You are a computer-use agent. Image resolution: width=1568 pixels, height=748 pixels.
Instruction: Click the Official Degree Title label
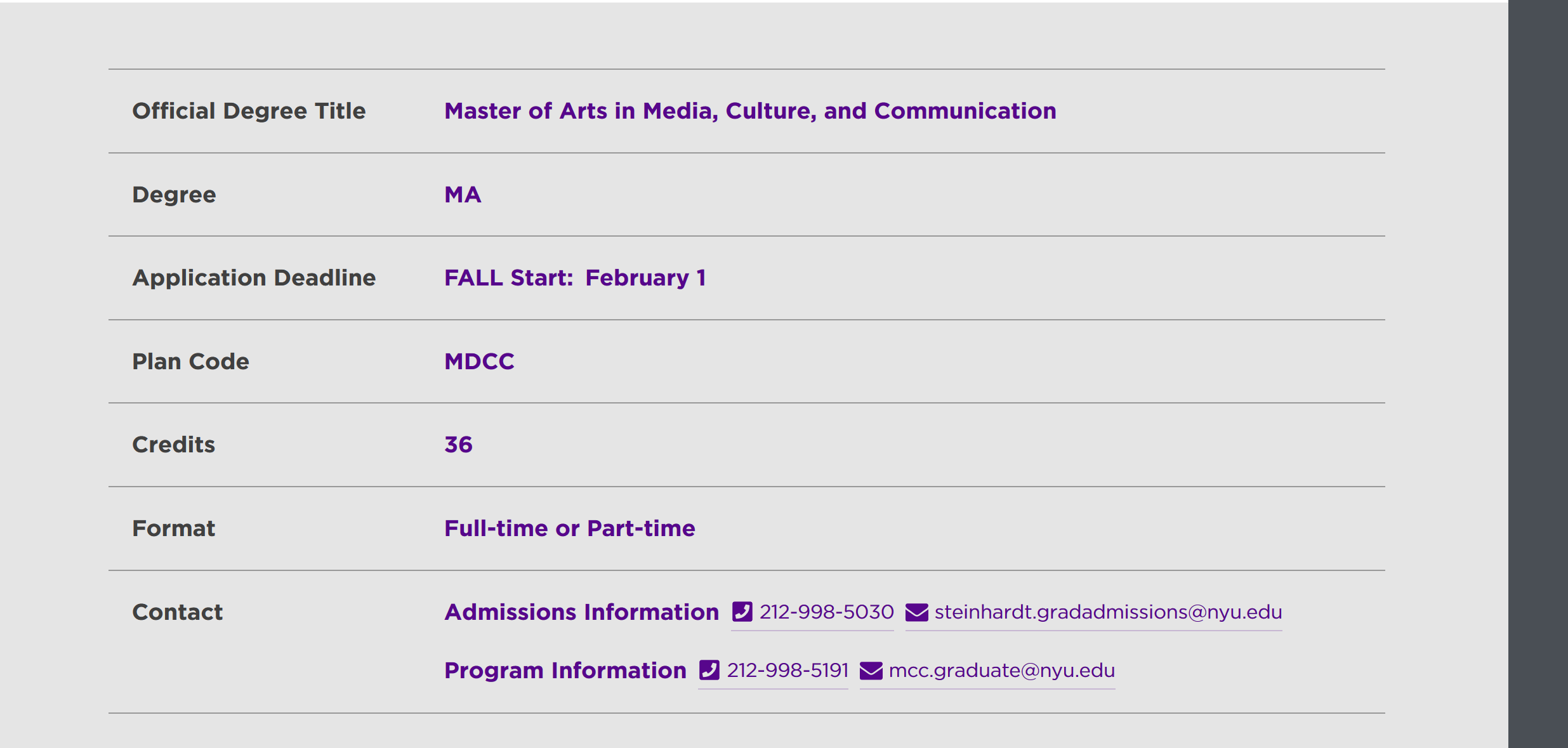249,111
